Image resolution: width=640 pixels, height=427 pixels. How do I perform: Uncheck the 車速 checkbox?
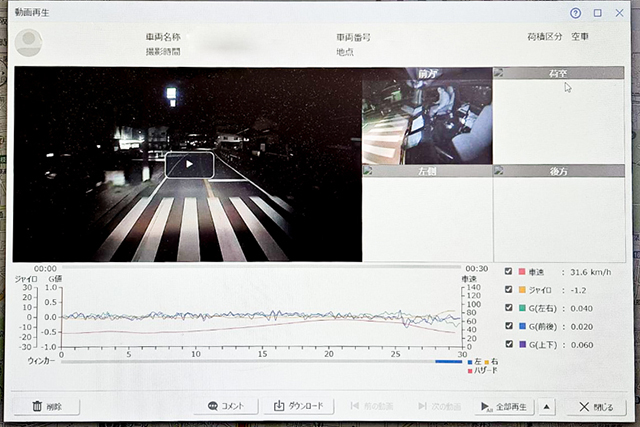point(509,272)
